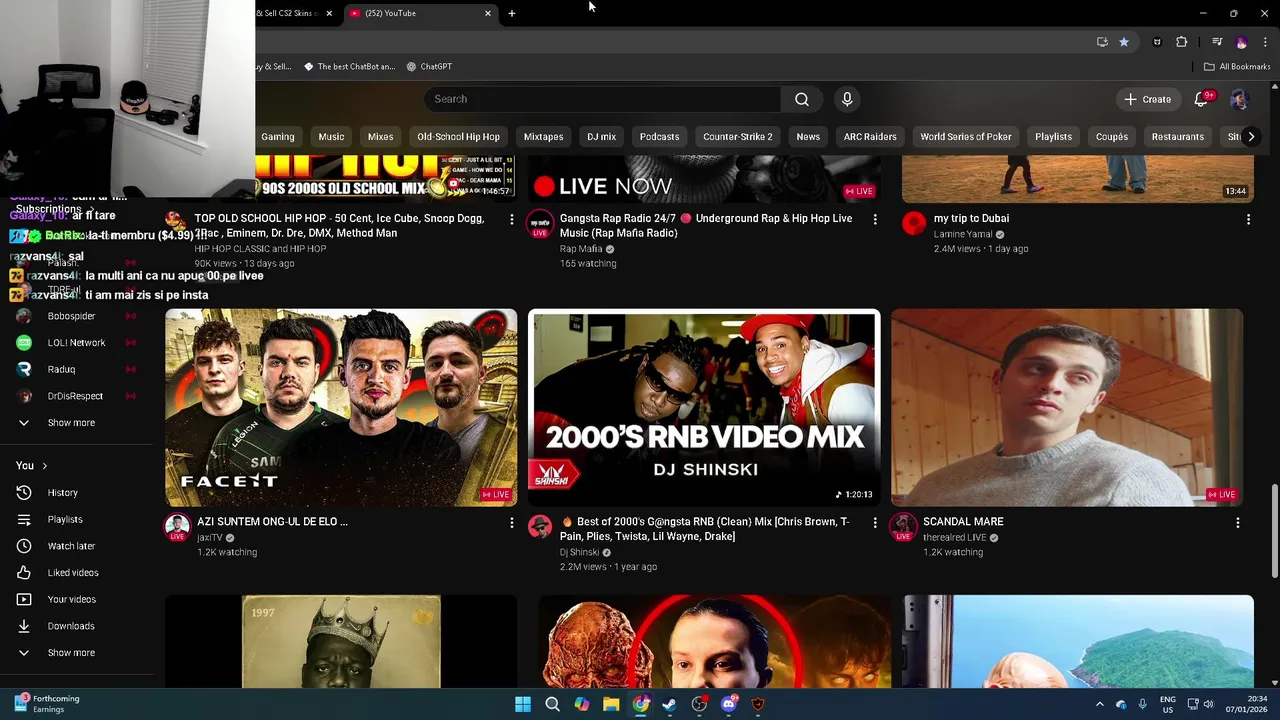Open the ChatGPT bookmark

tap(429, 67)
